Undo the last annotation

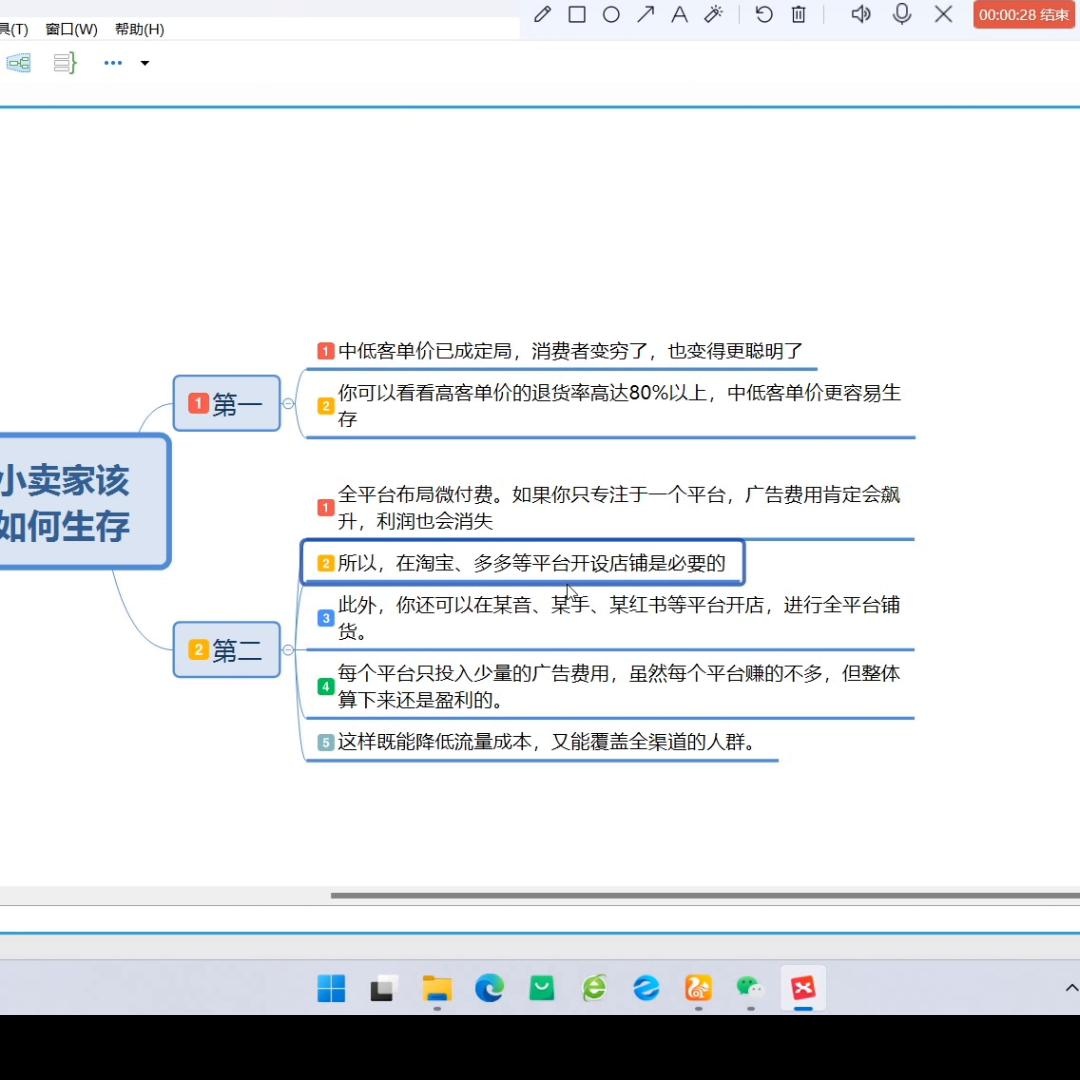(764, 14)
